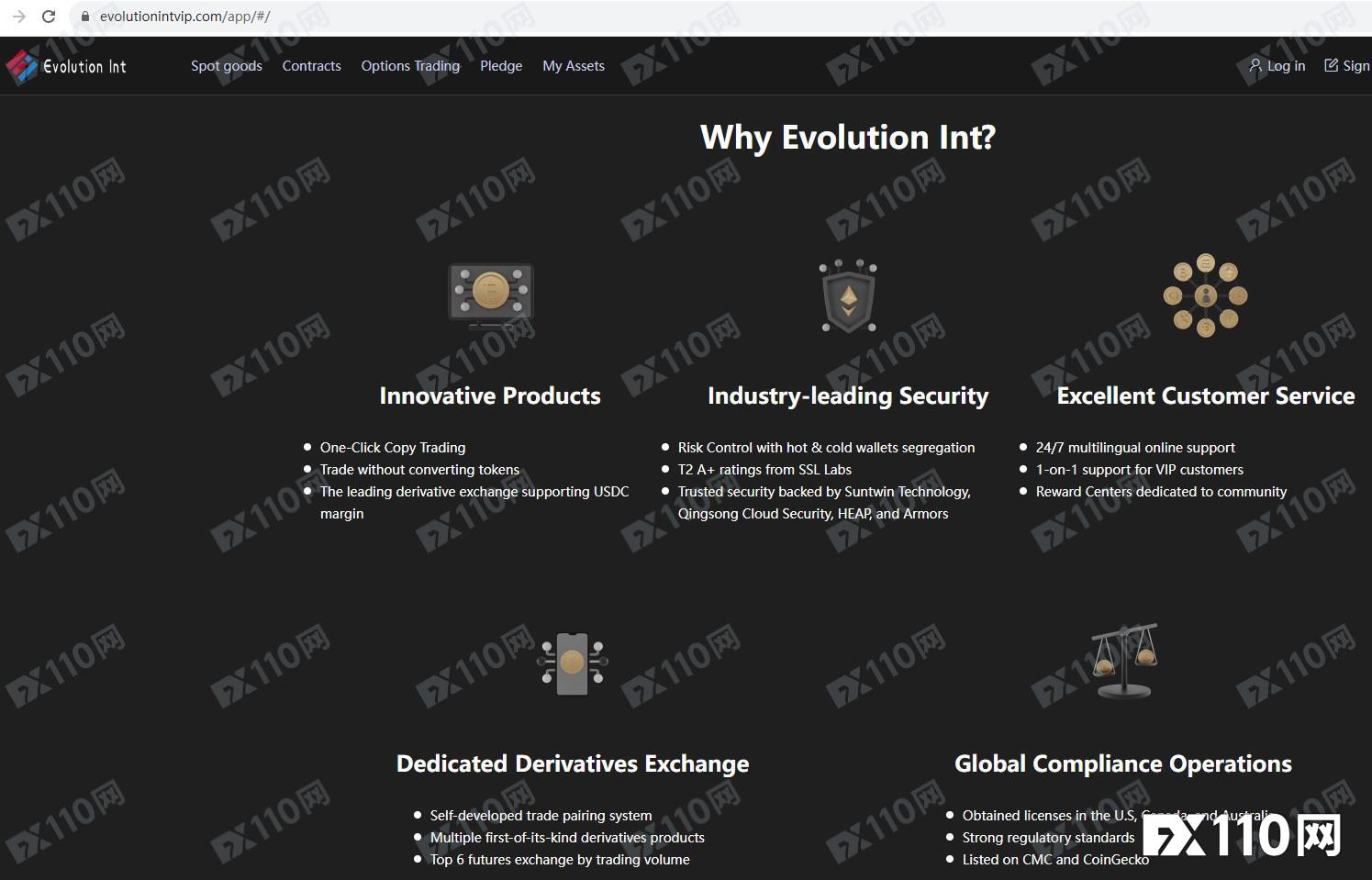Click the Reward Centers dedicated to community text
Screen dimensions: 1372x880
[x=1161, y=492]
